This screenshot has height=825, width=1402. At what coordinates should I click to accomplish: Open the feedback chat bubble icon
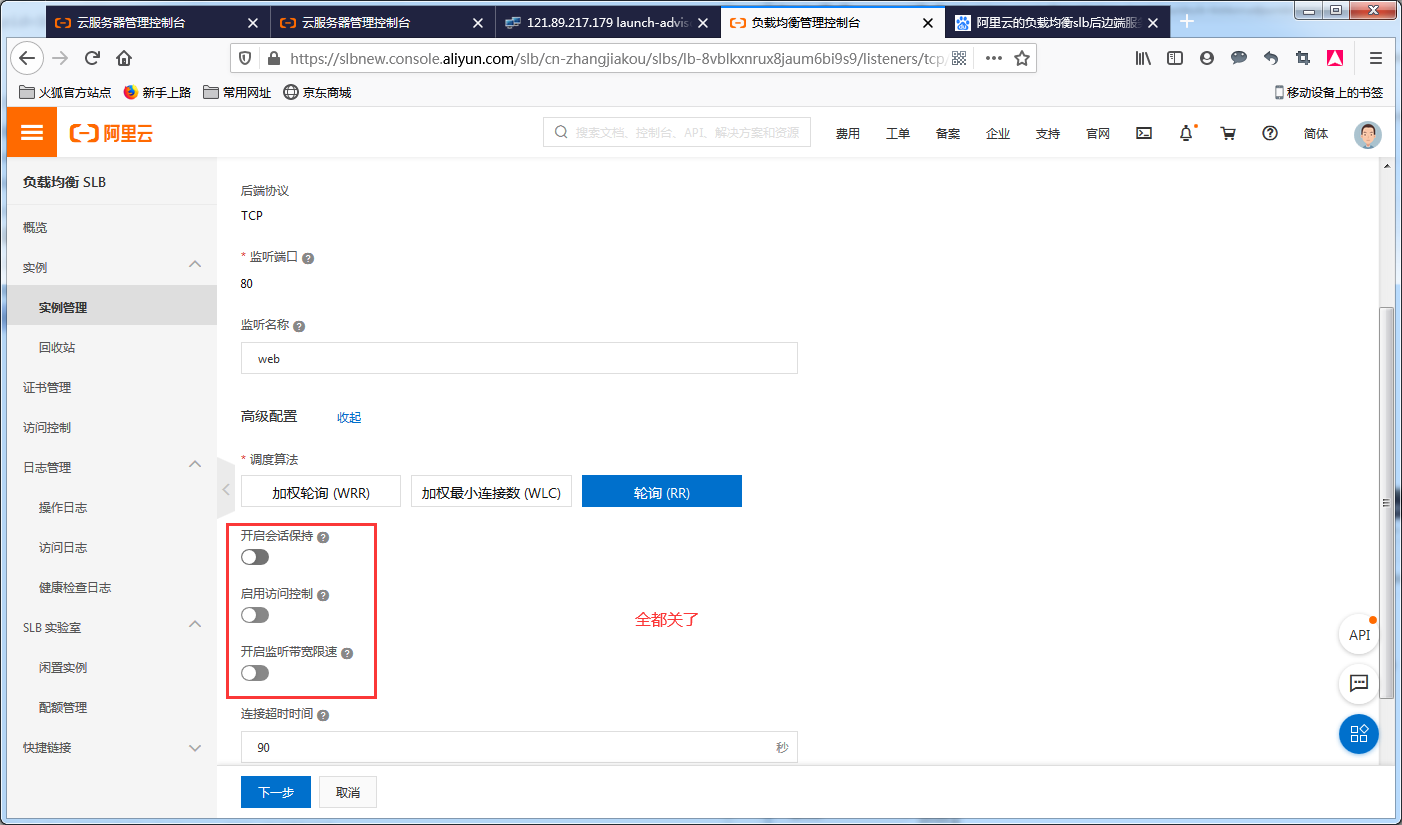tap(1358, 684)
